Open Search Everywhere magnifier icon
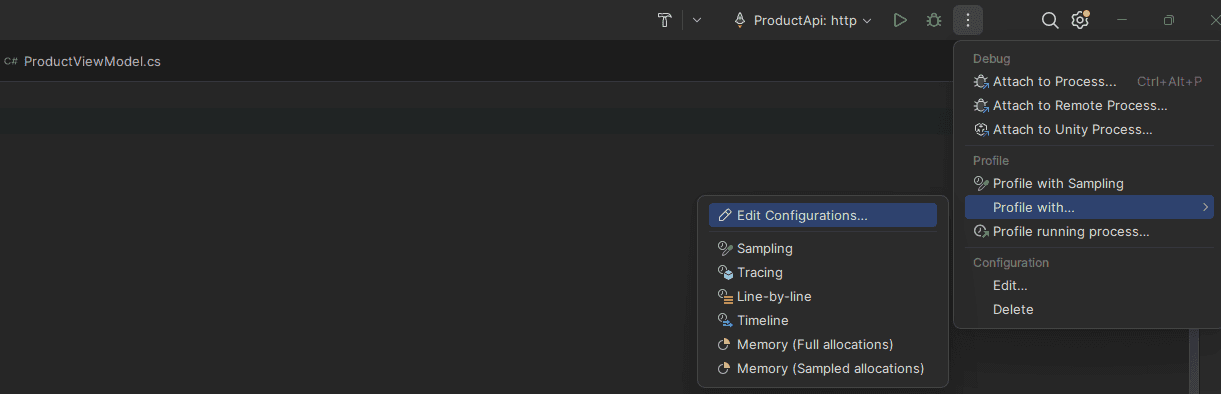The image size is (1221, 394). [x=1050, y=20]
